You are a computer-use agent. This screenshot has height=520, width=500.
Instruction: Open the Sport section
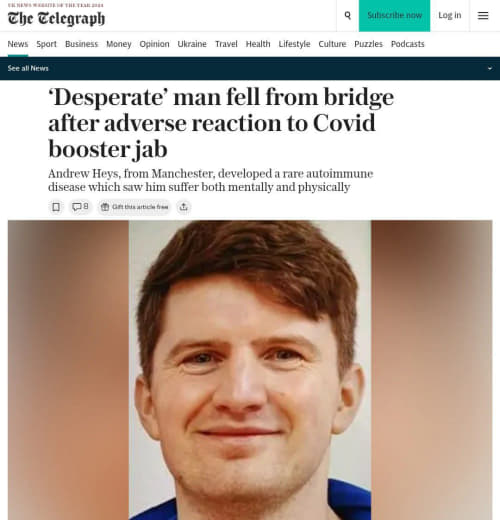pos(47,44)
